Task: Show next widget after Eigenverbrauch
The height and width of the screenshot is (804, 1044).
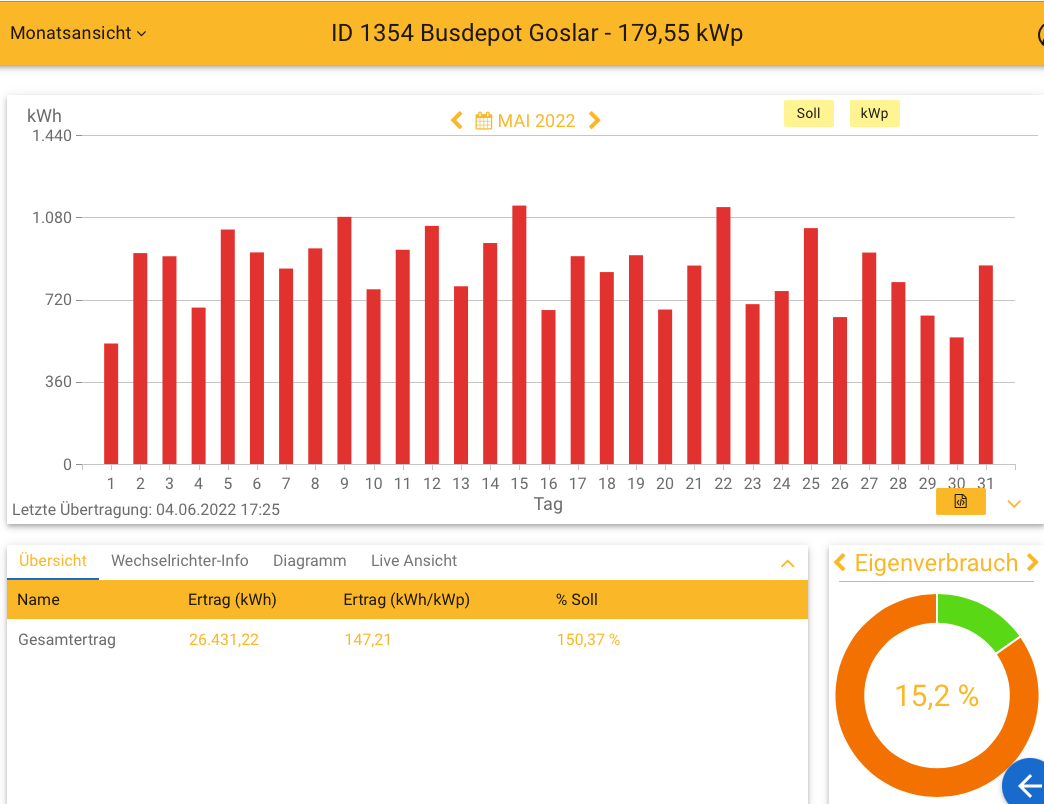Action: click(x=1032, y=563)
